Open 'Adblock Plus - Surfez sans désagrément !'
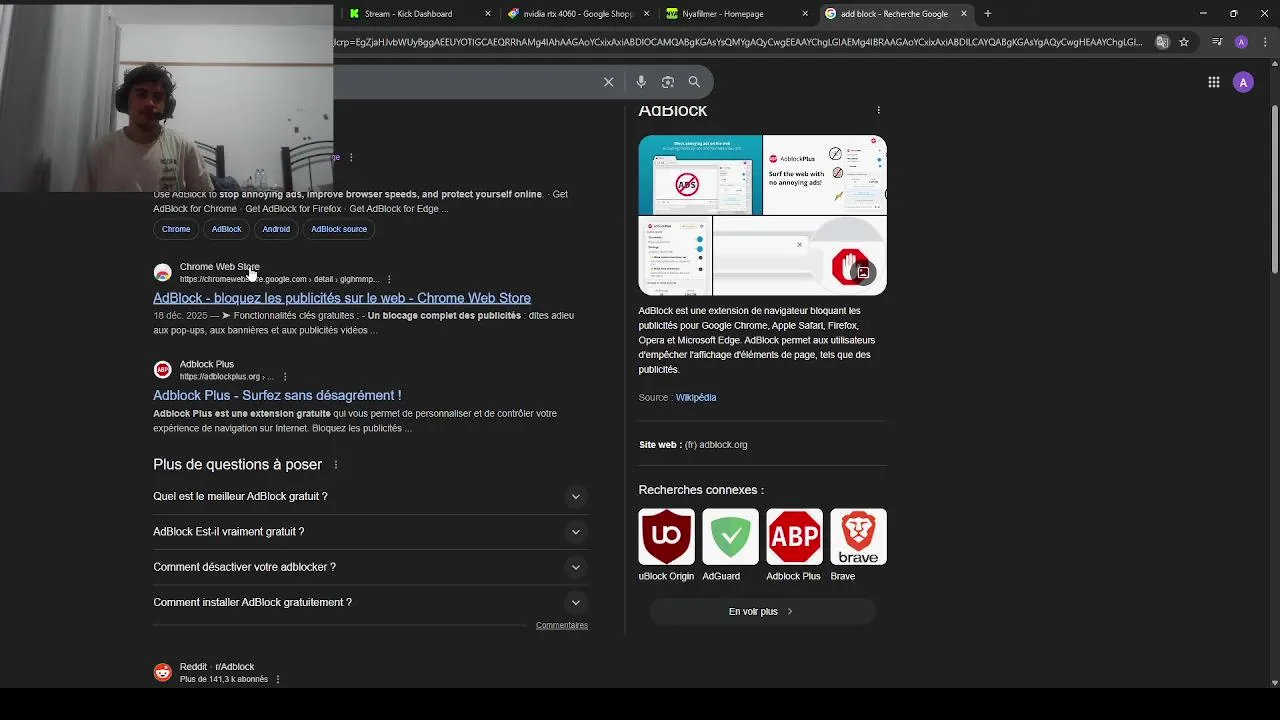1280x720 pixels. (x=277, y=396)
